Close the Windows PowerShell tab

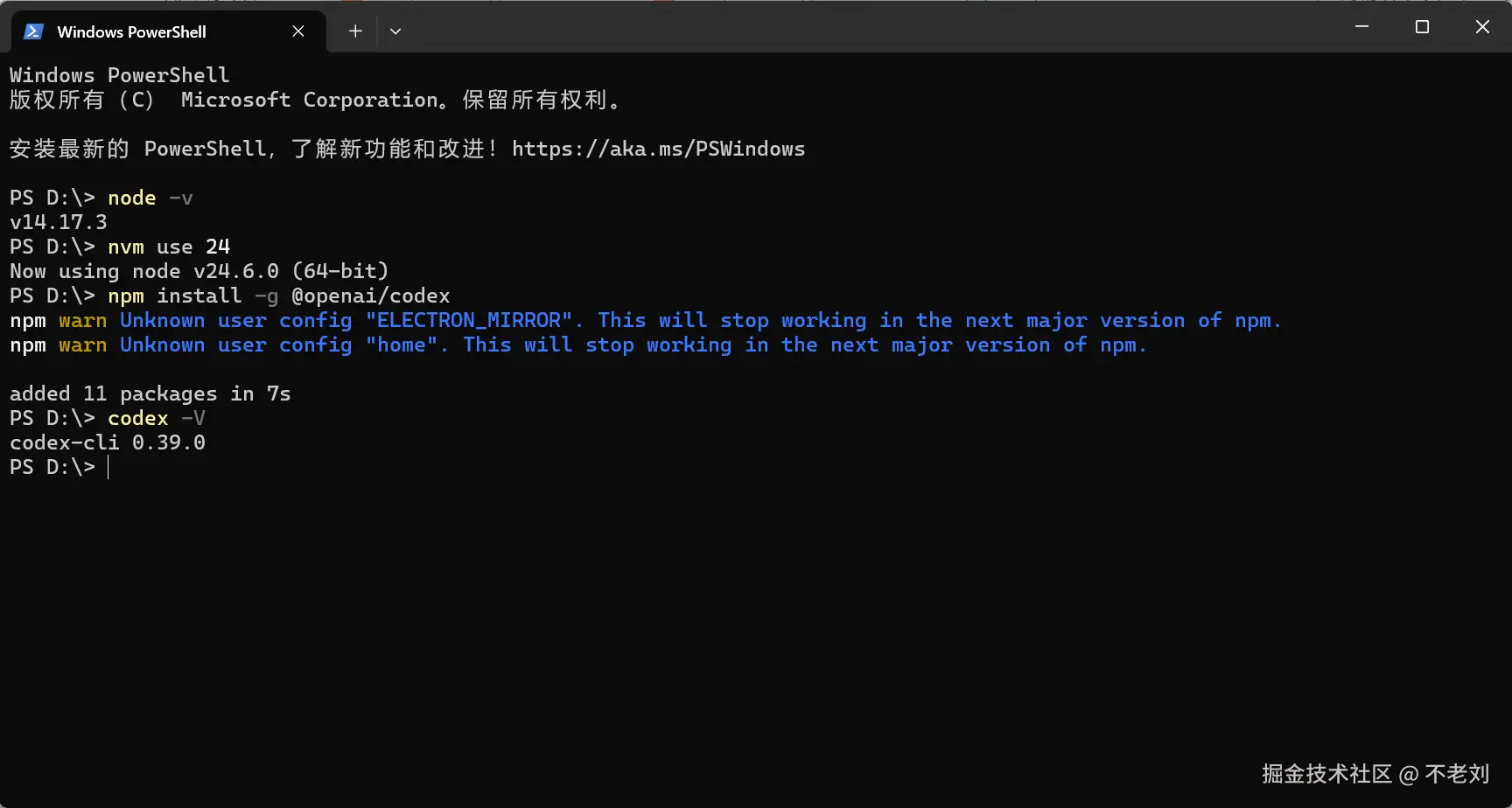(x=298, y=31)
